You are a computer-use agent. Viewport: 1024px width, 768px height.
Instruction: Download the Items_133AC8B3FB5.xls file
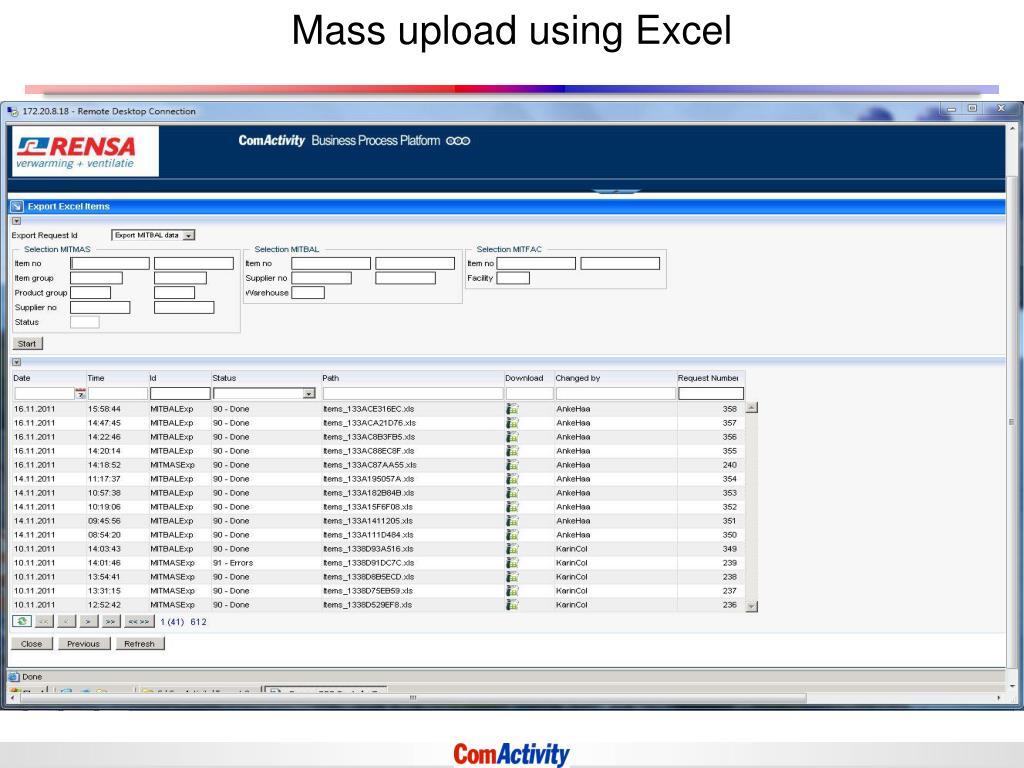point(513,437)
